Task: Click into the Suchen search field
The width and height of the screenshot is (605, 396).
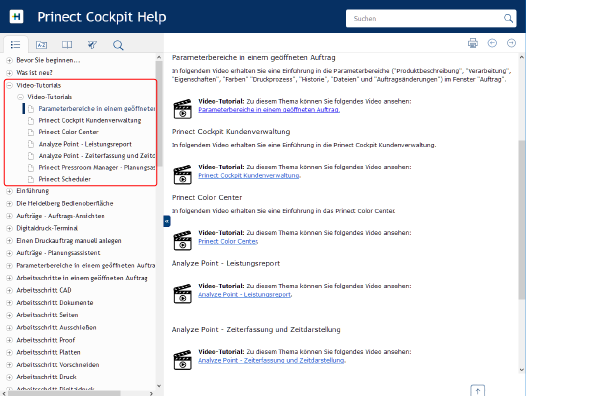Action: 424,18
